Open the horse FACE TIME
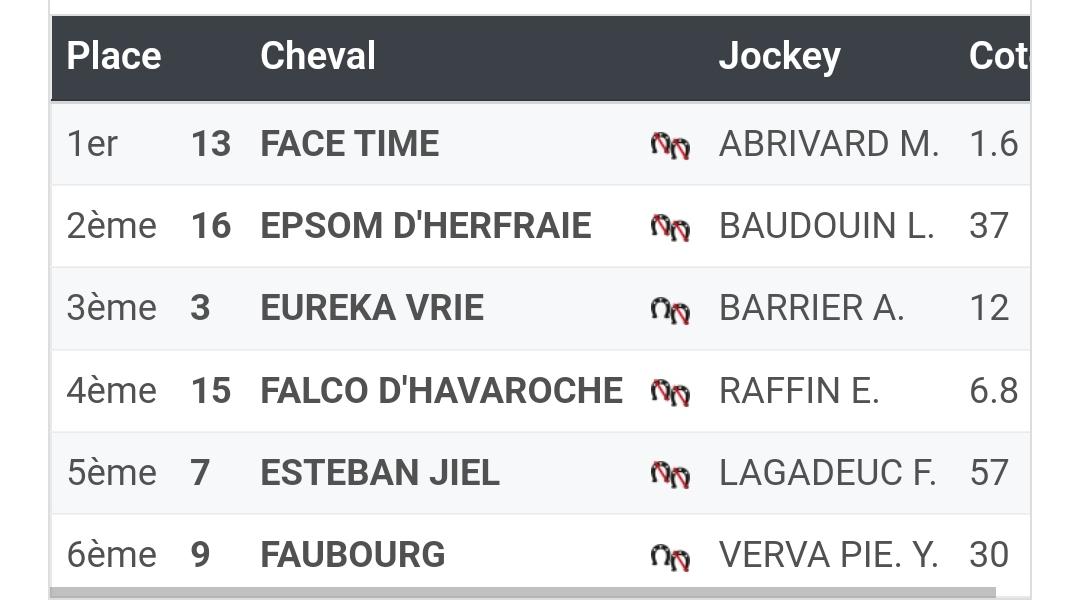 point(350,144)
